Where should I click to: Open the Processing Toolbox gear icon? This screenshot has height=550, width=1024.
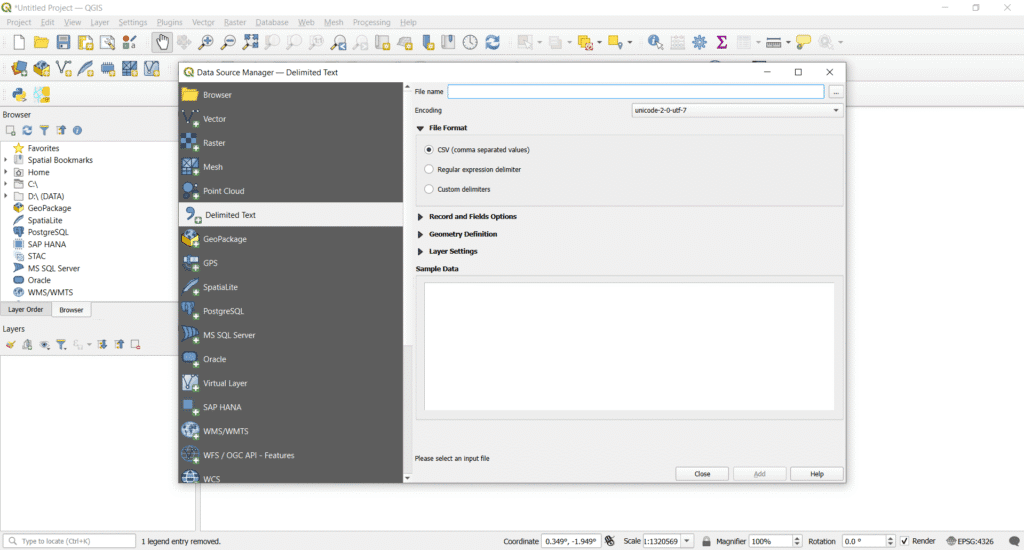[699, 42]
